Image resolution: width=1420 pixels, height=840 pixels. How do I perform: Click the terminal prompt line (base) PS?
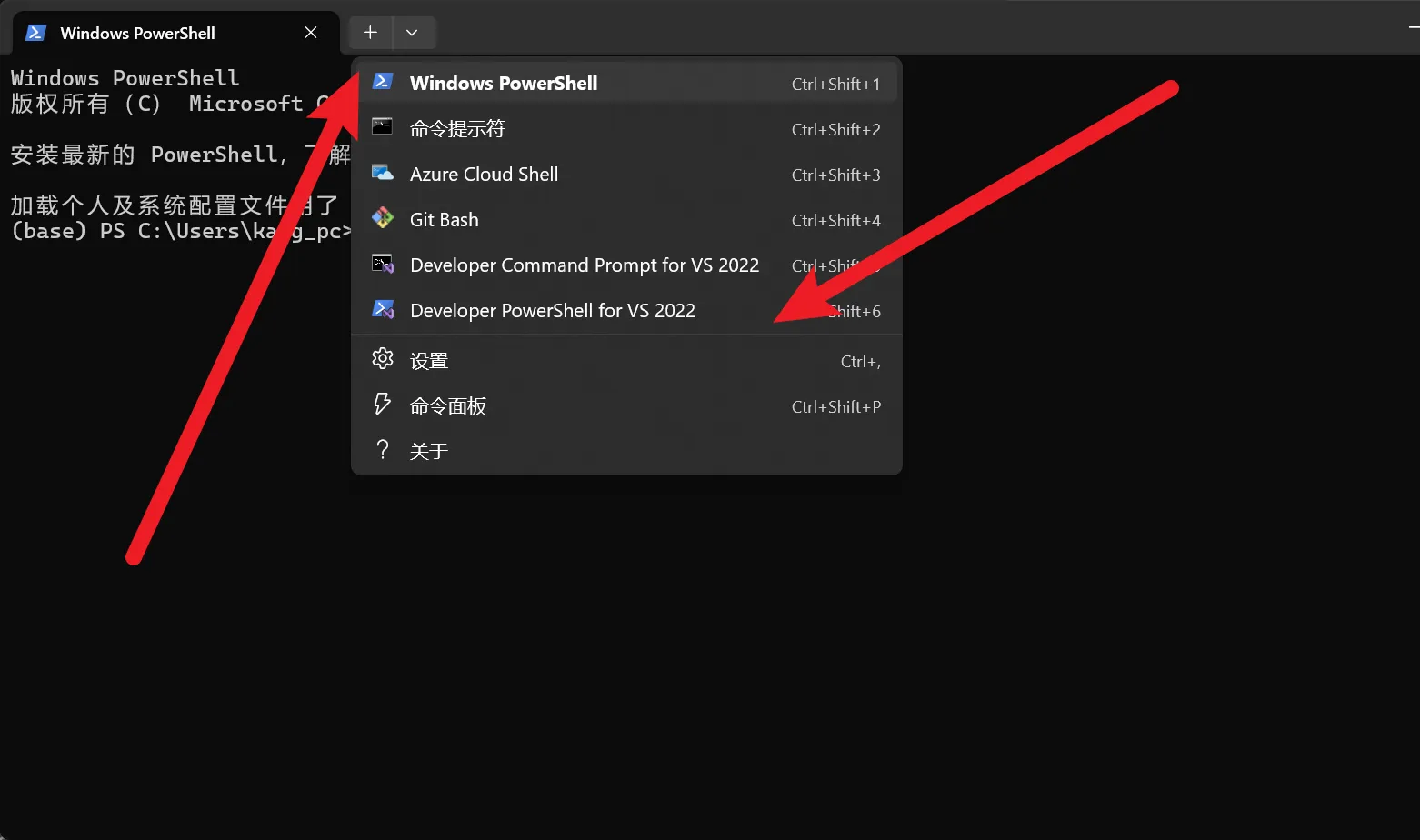[181, 231]
